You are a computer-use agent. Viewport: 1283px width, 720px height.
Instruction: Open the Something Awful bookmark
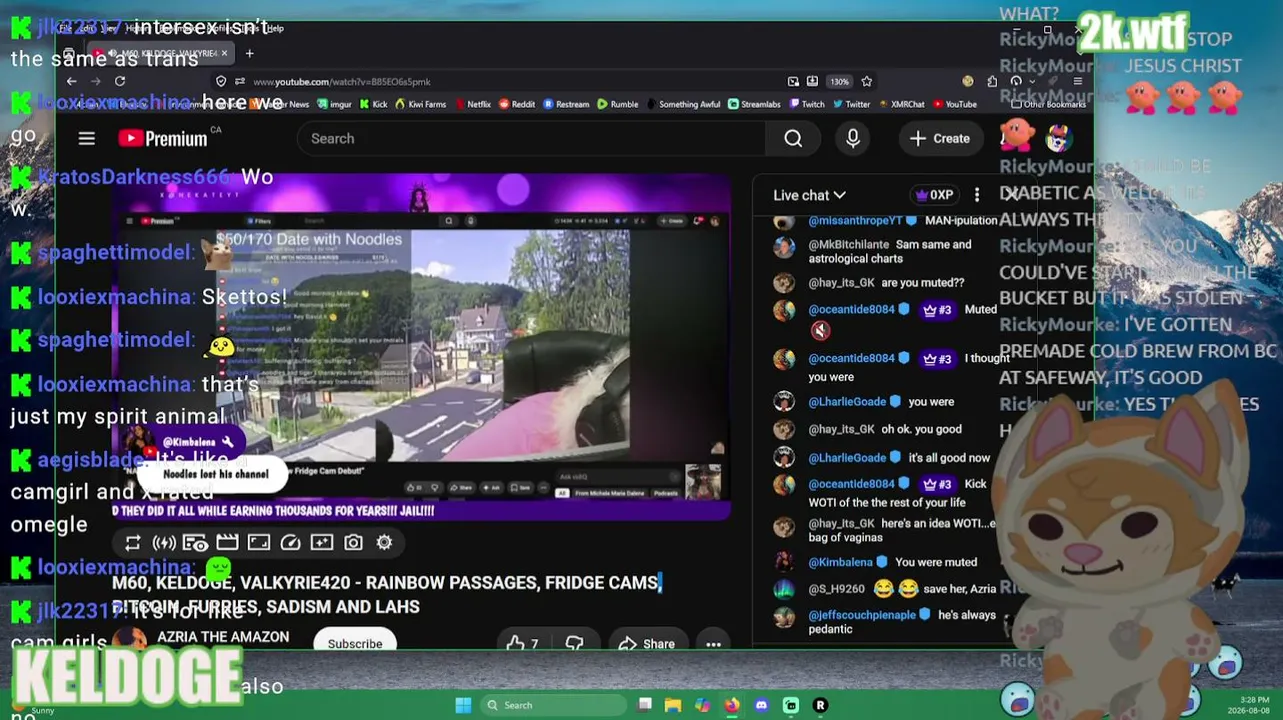point(683,104)
